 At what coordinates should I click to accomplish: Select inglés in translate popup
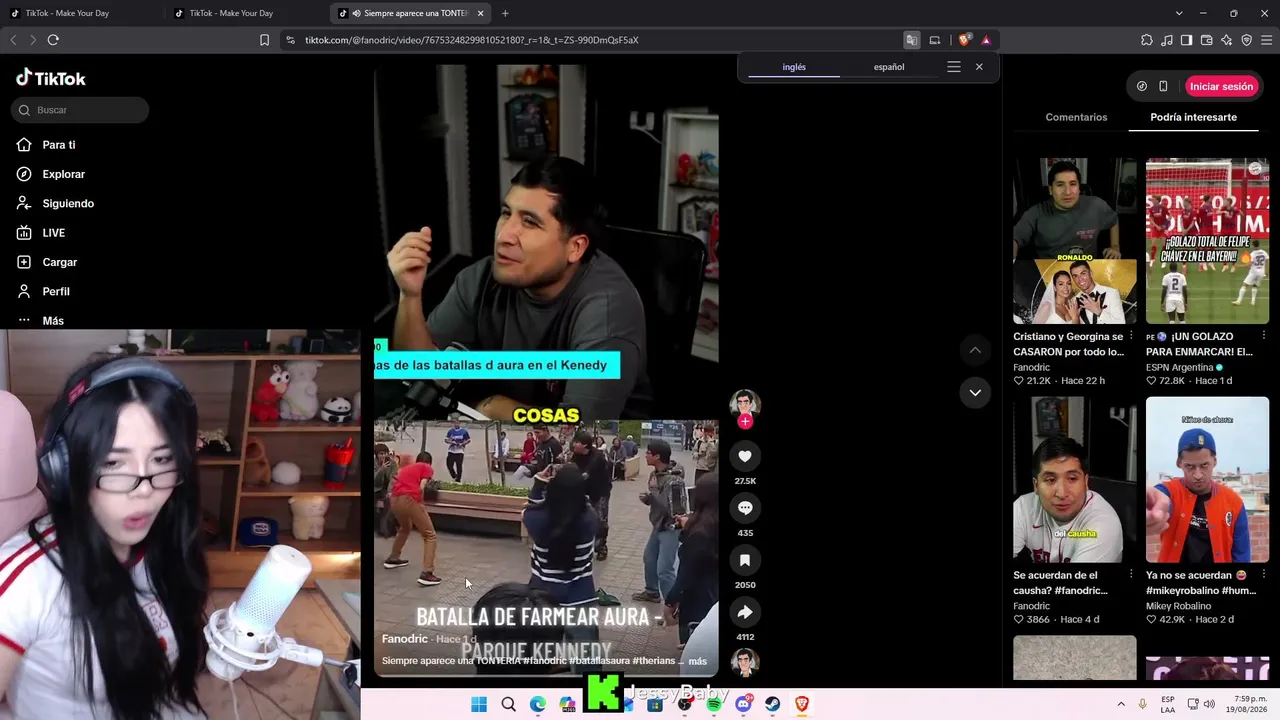794,67
